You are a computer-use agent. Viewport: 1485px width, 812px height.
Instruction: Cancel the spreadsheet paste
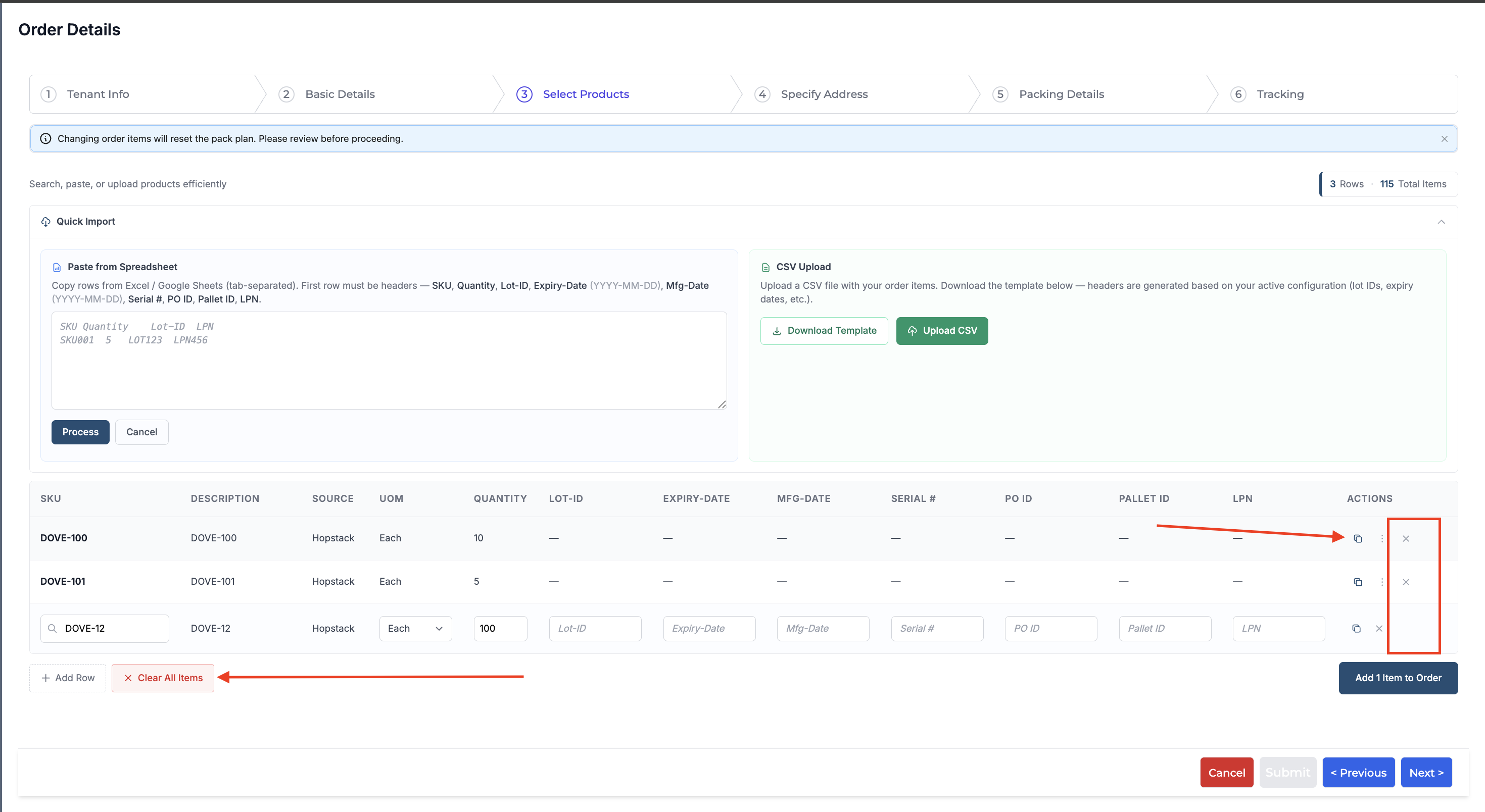pos(141,432)
